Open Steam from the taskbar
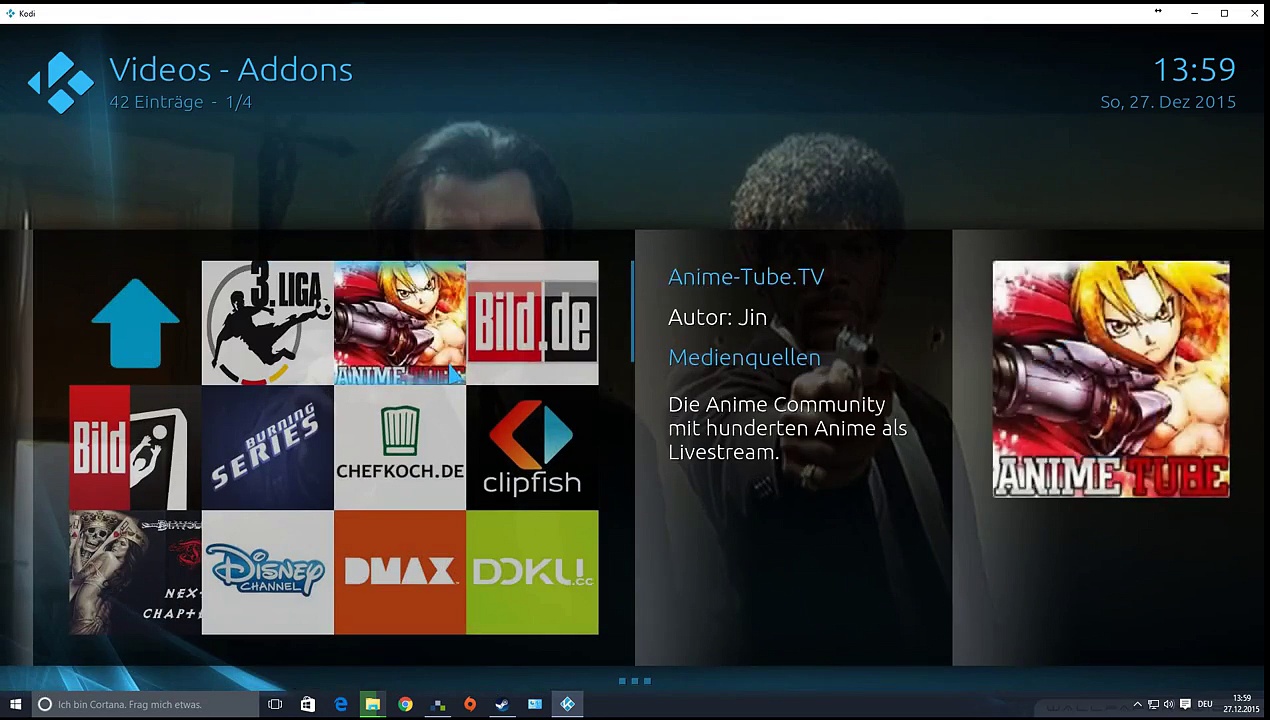 click(x=502, y=704)
